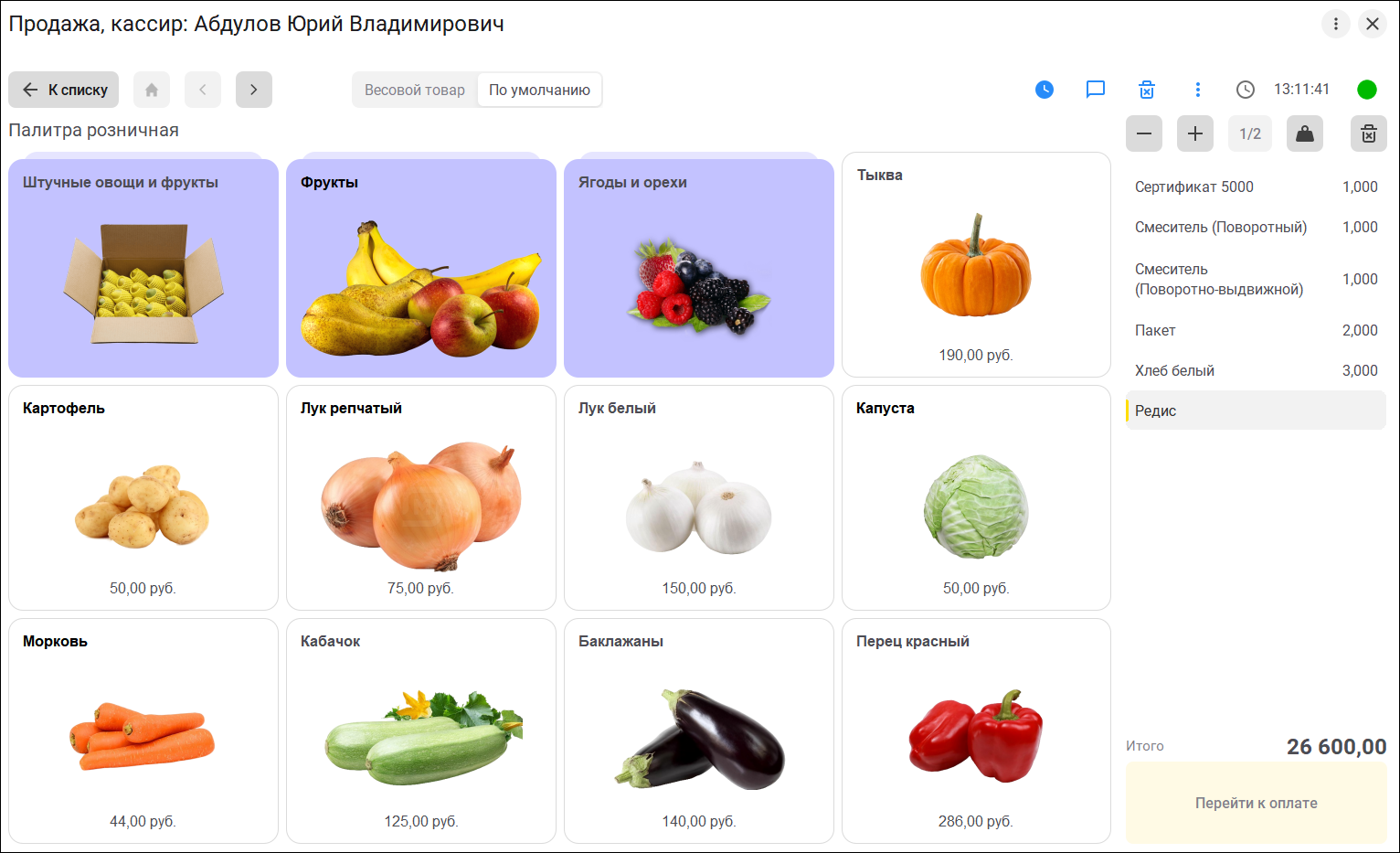Click the blue clock icon in toolbar
The image size is (1400, 853).
pyautogui.click(x=1045, y=90)
